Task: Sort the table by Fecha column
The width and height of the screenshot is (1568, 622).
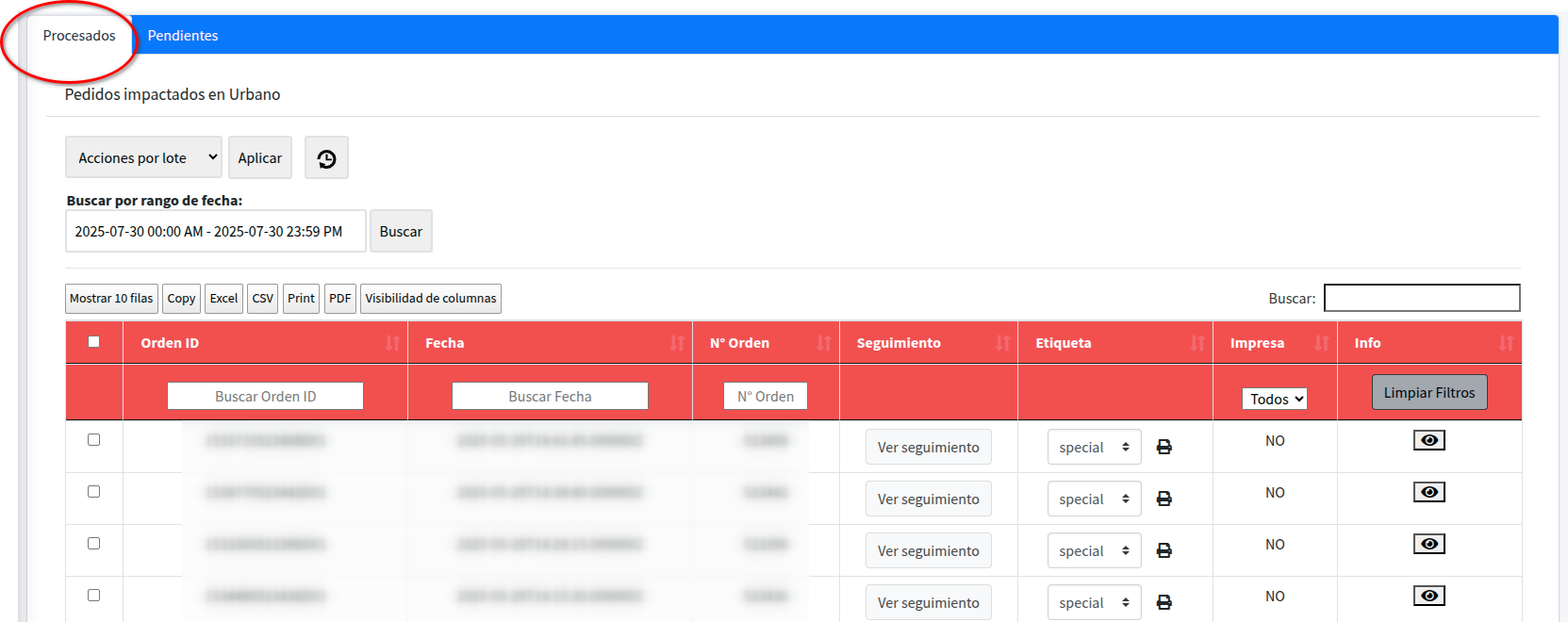Action: tap(676, 343)
